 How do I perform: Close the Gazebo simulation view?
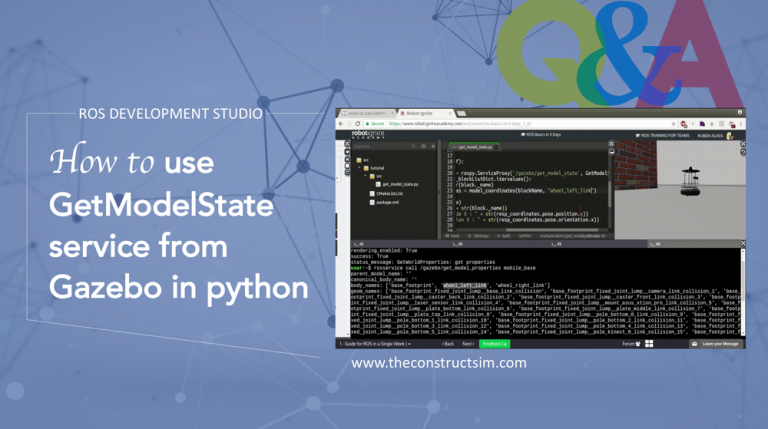[x=743, y=144]
